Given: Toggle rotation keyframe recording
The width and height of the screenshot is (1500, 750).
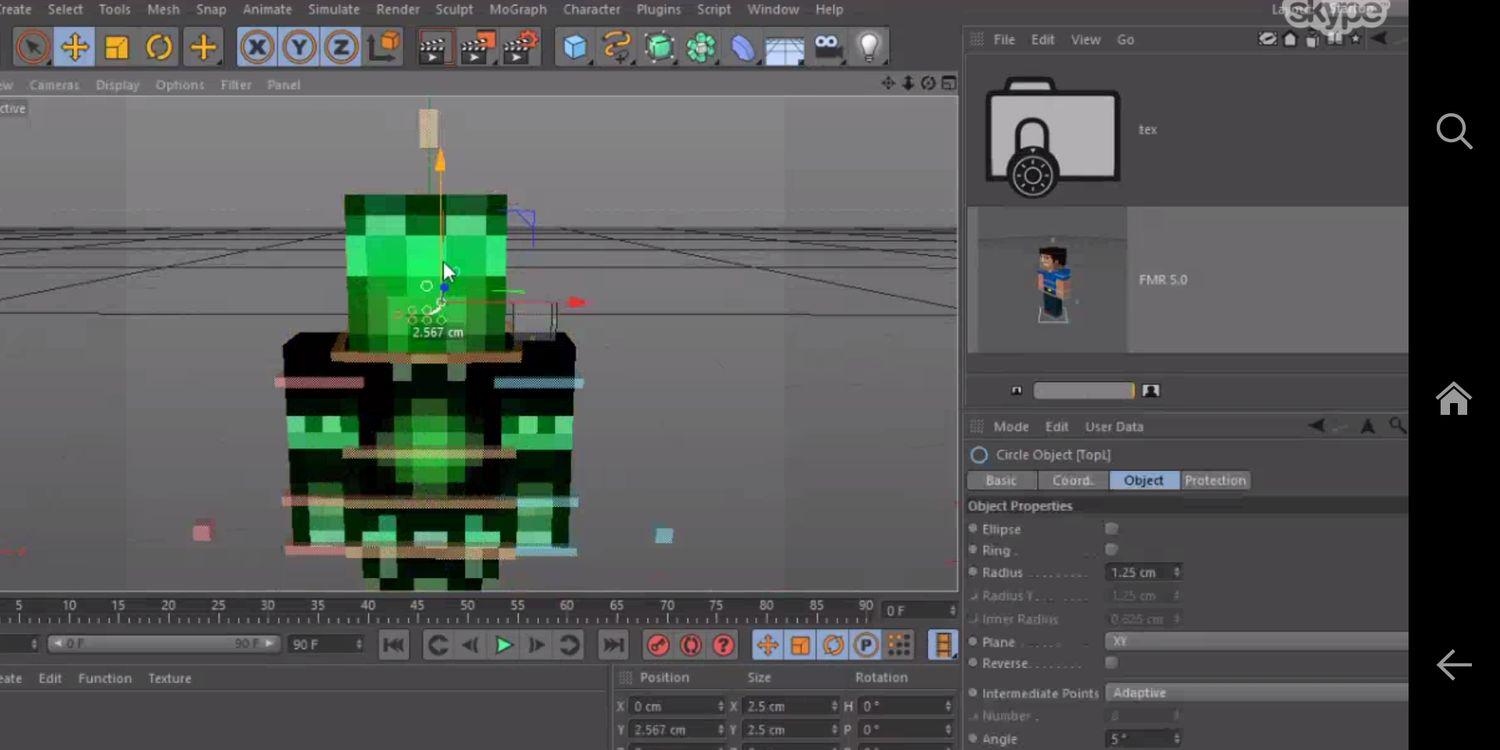Looking at the screenshot, I should (833, 645).
